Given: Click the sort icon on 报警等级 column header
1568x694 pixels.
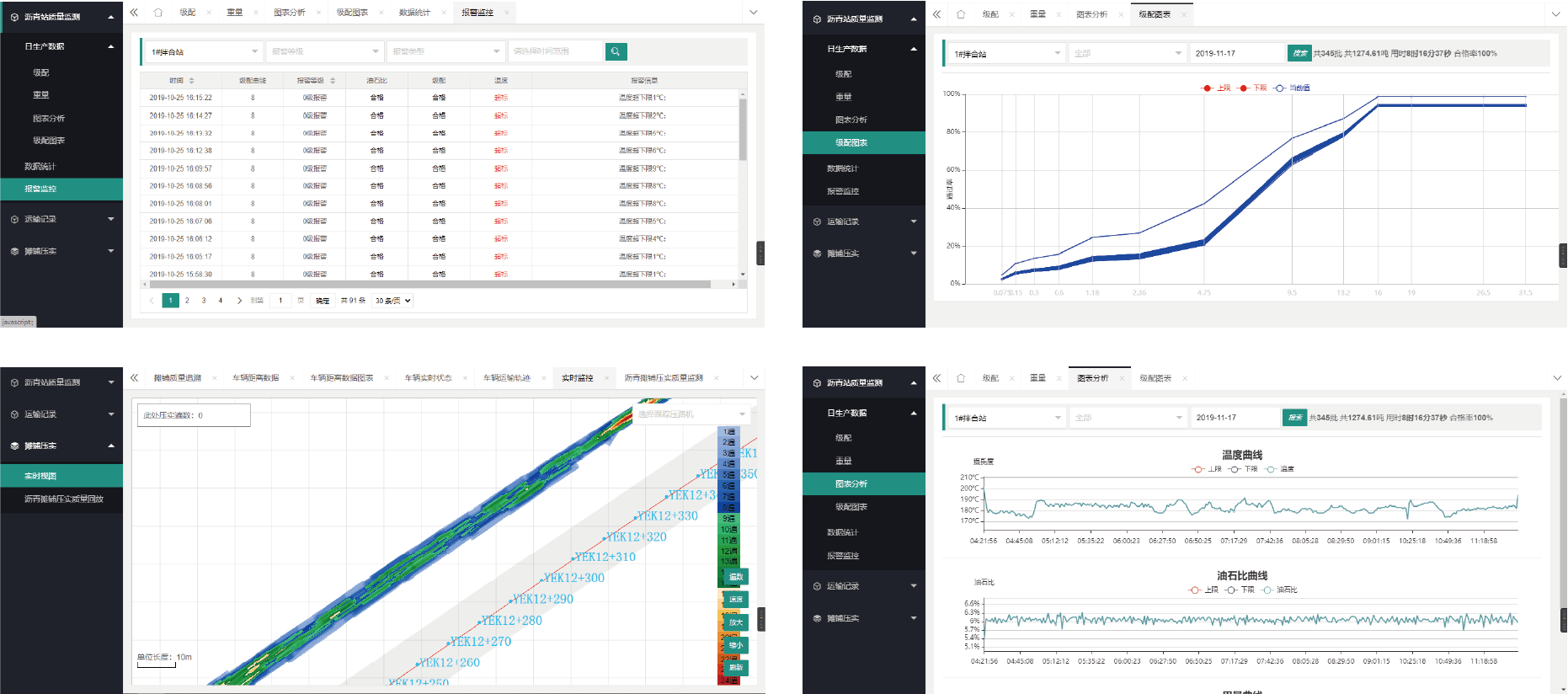Looking at the screenshot, I should [333, 81].
